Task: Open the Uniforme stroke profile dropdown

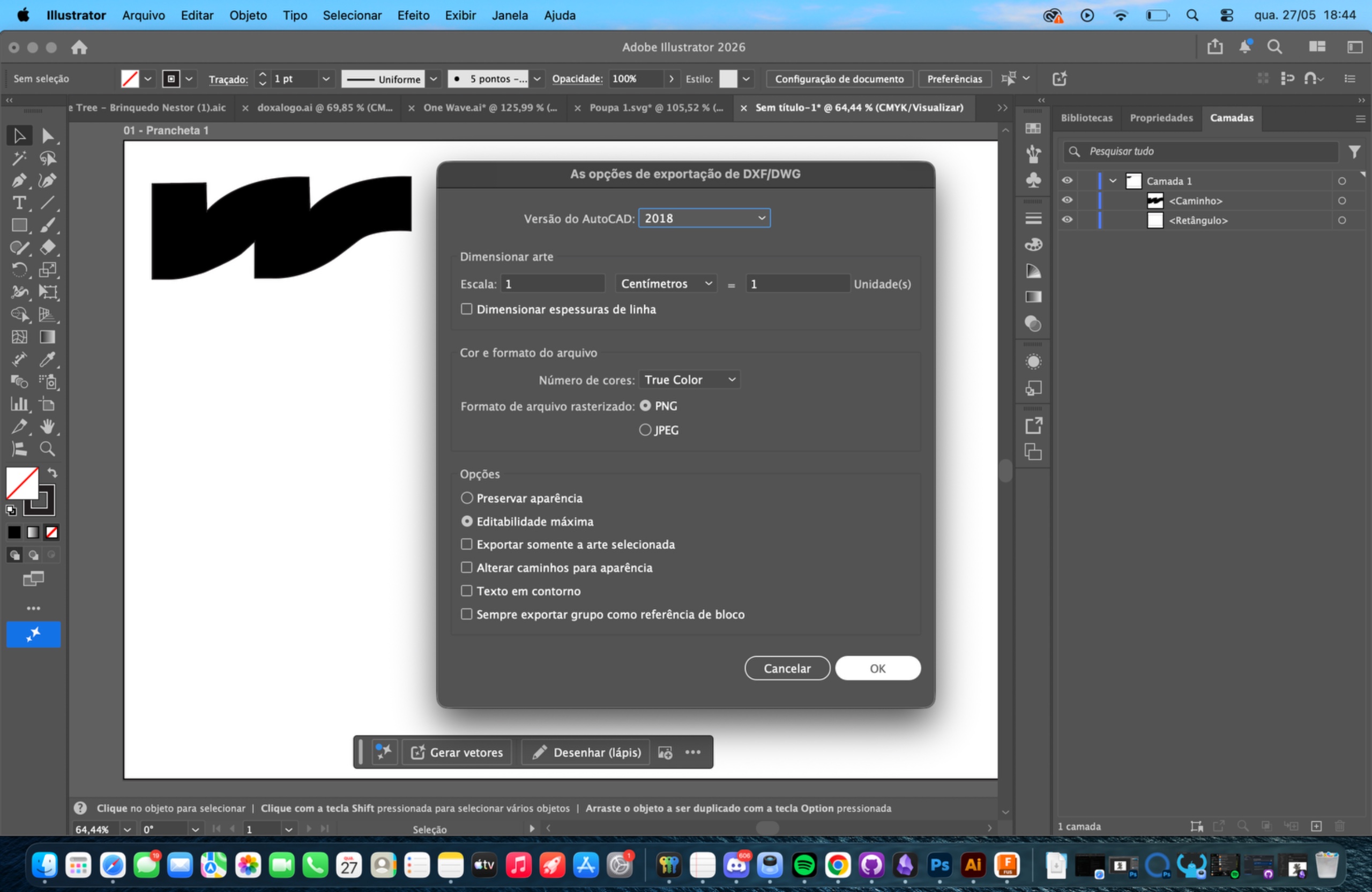Action: pos(434,79)
